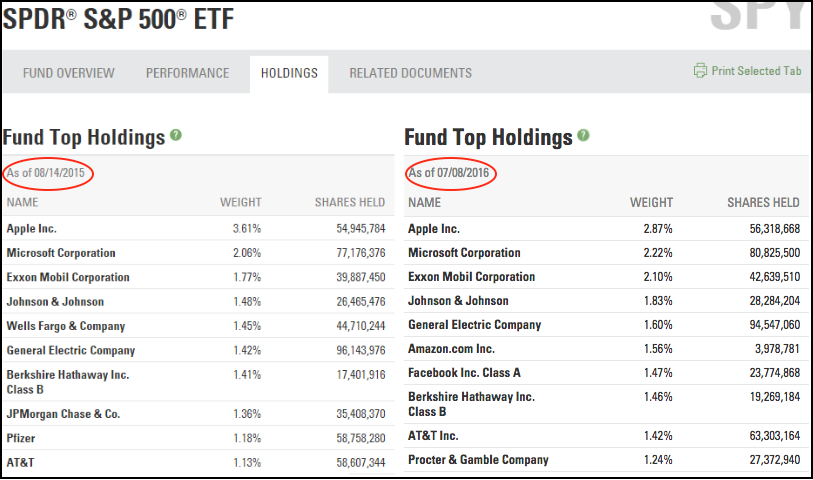The width and height of the screenshot is (813, 480).
Task: Click Wells Fargo & Company holding row
Action: (66, 326)
